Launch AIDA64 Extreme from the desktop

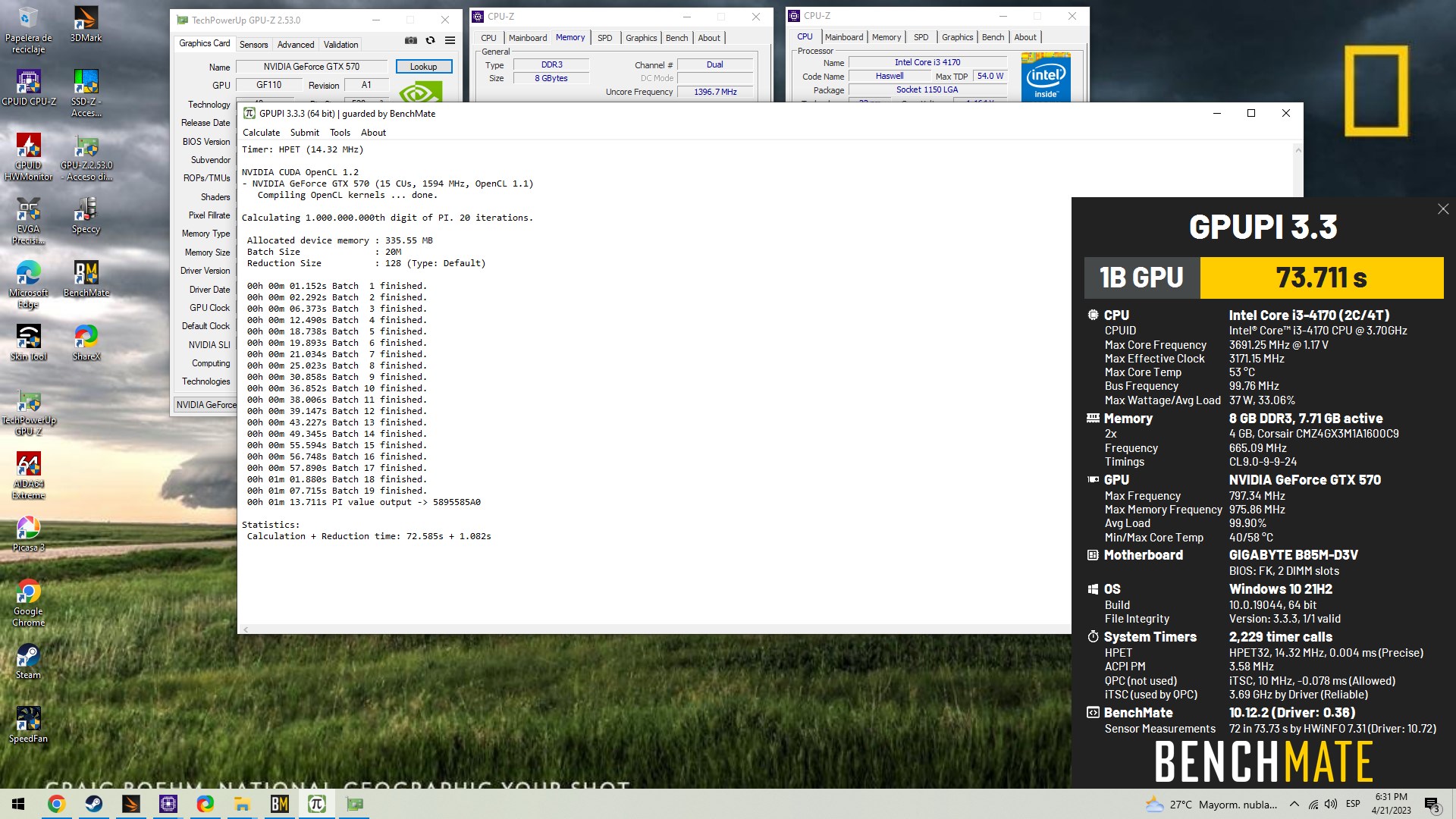point(29,476)
